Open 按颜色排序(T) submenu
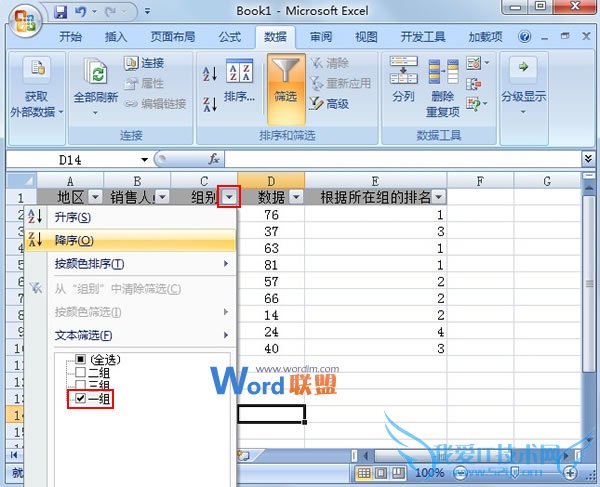 coord(130,264)
